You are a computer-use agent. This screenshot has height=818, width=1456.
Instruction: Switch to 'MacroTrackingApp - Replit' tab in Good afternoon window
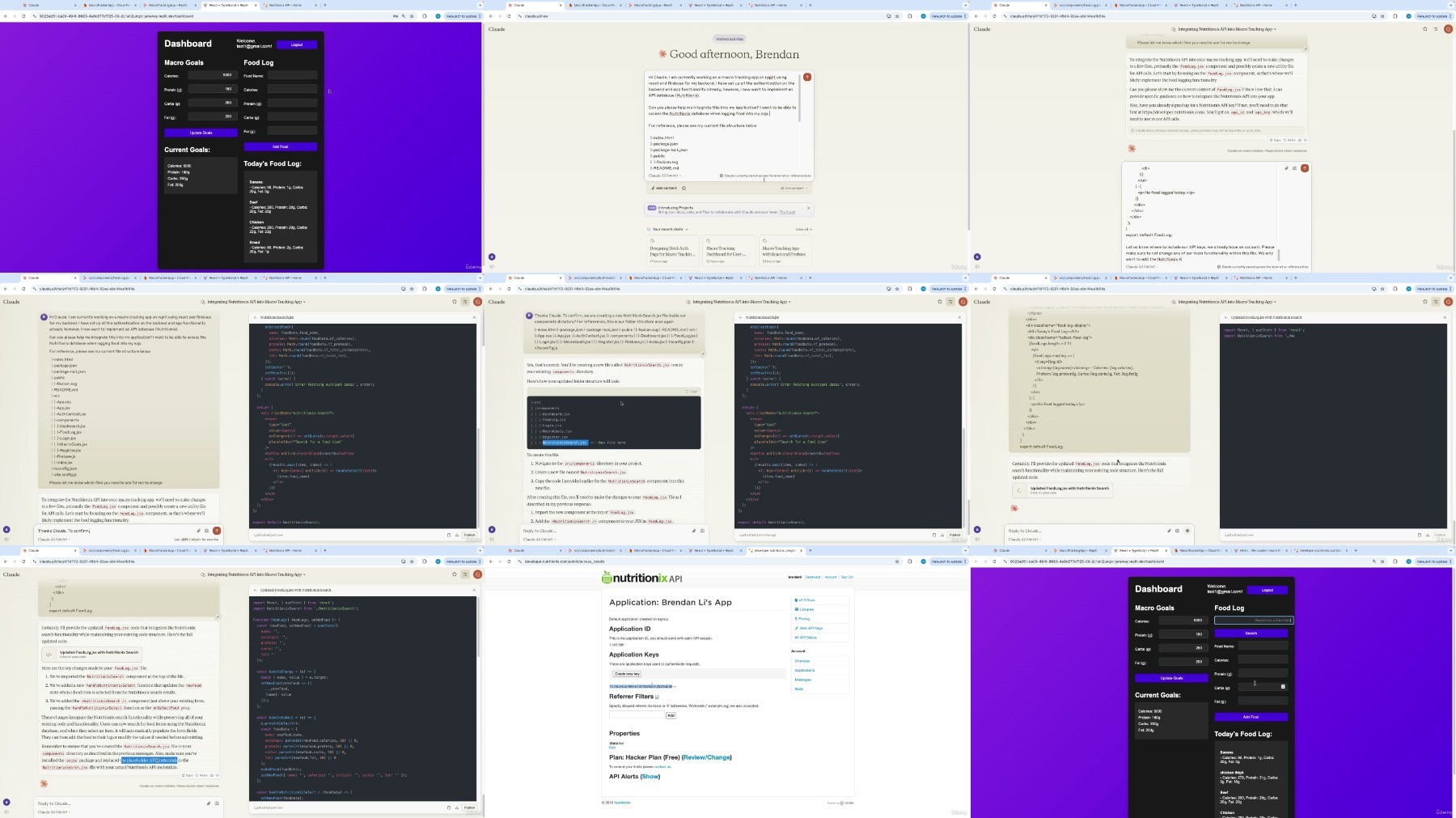(x=654, y=5)
